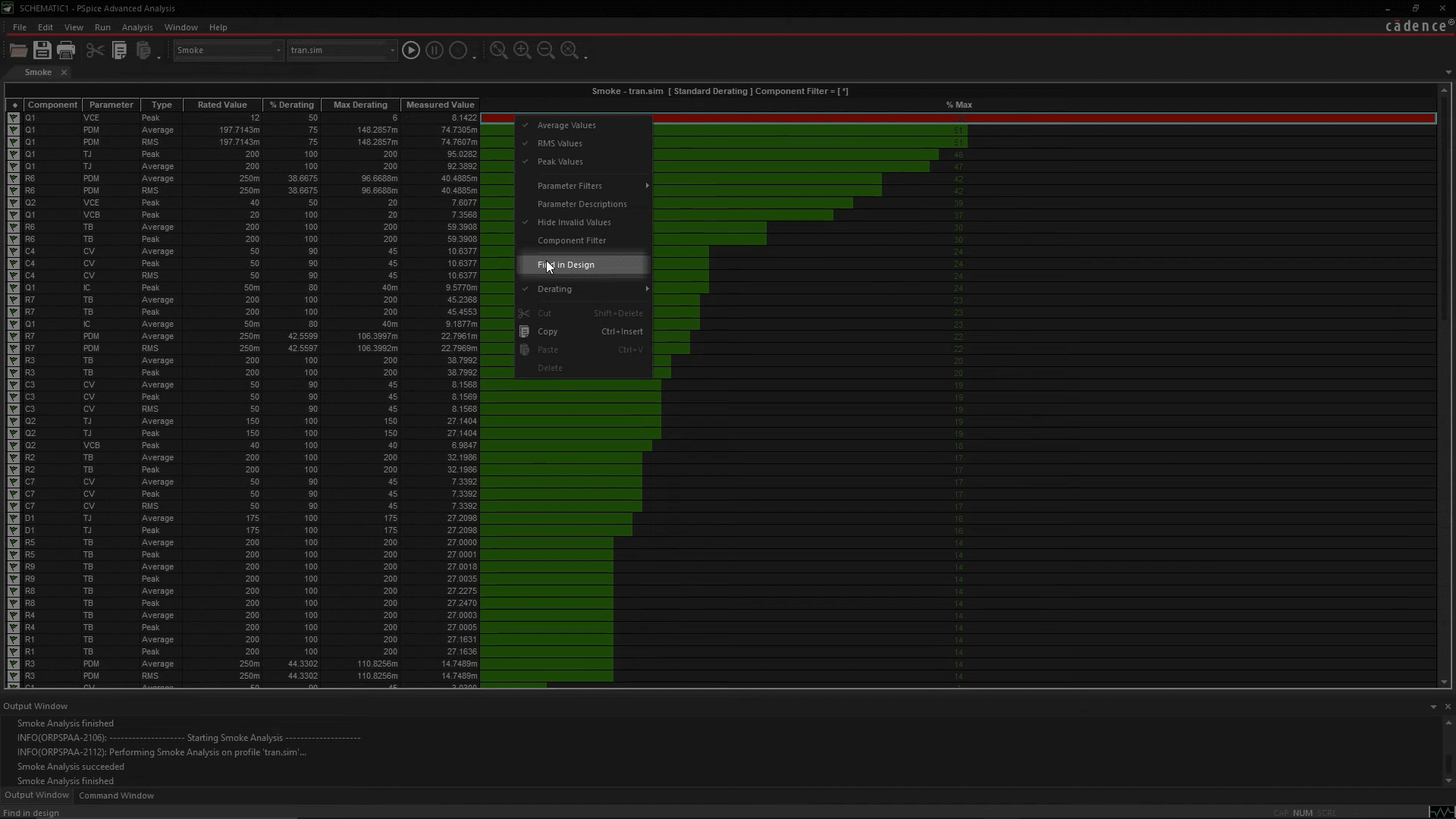Click the Copy icon in the context menu

(x=524, y=331)
